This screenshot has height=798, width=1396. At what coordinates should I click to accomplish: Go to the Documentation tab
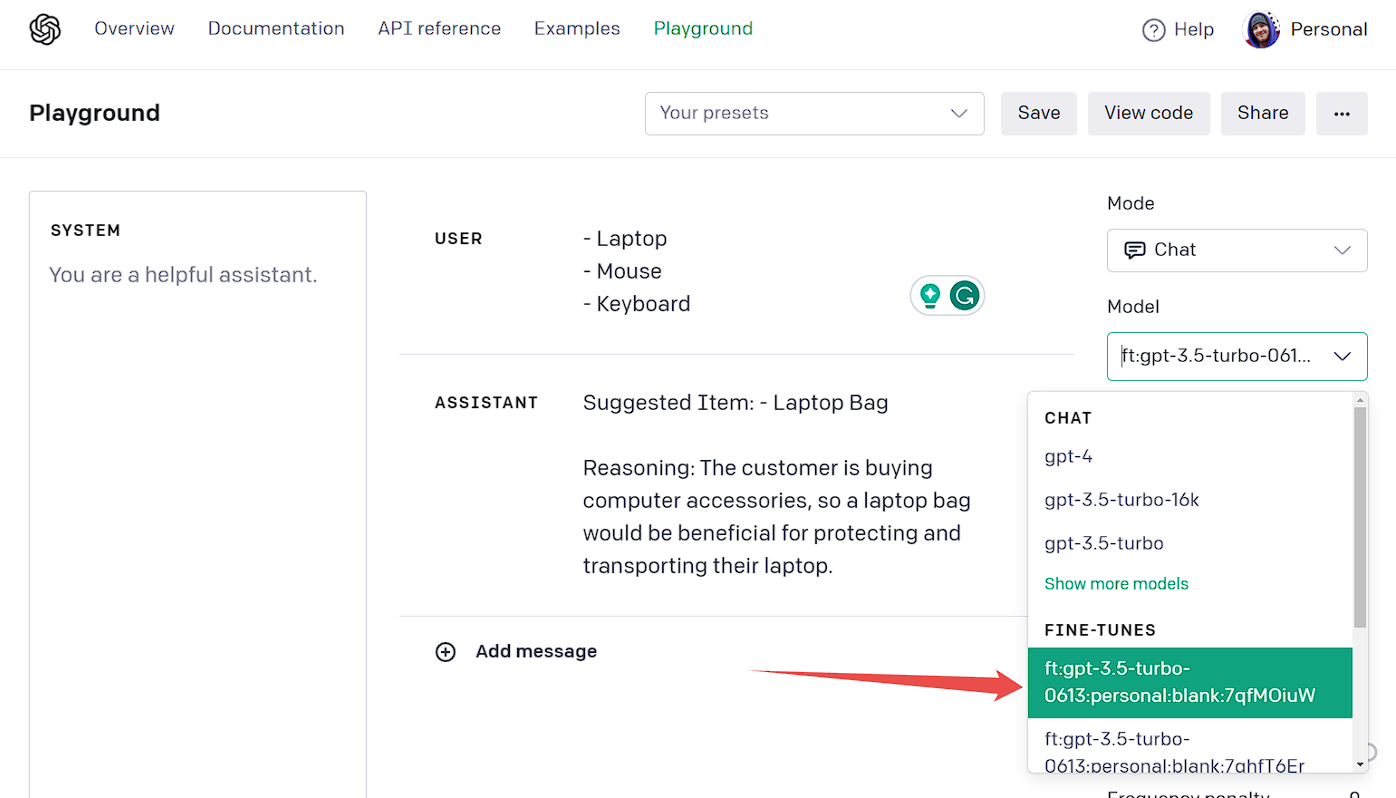[276, 29]
